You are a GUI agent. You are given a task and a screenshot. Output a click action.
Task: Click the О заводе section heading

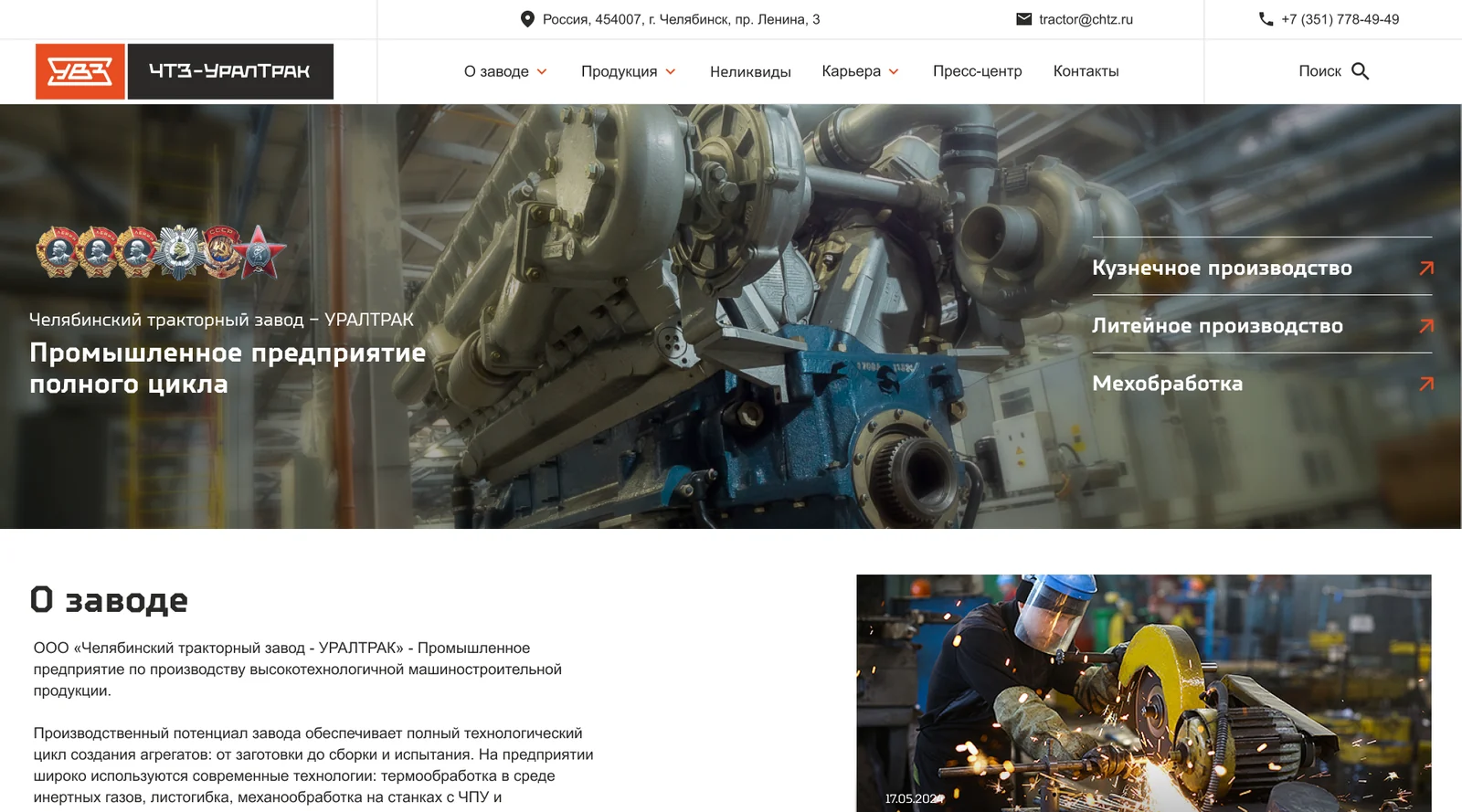[109, 600]
